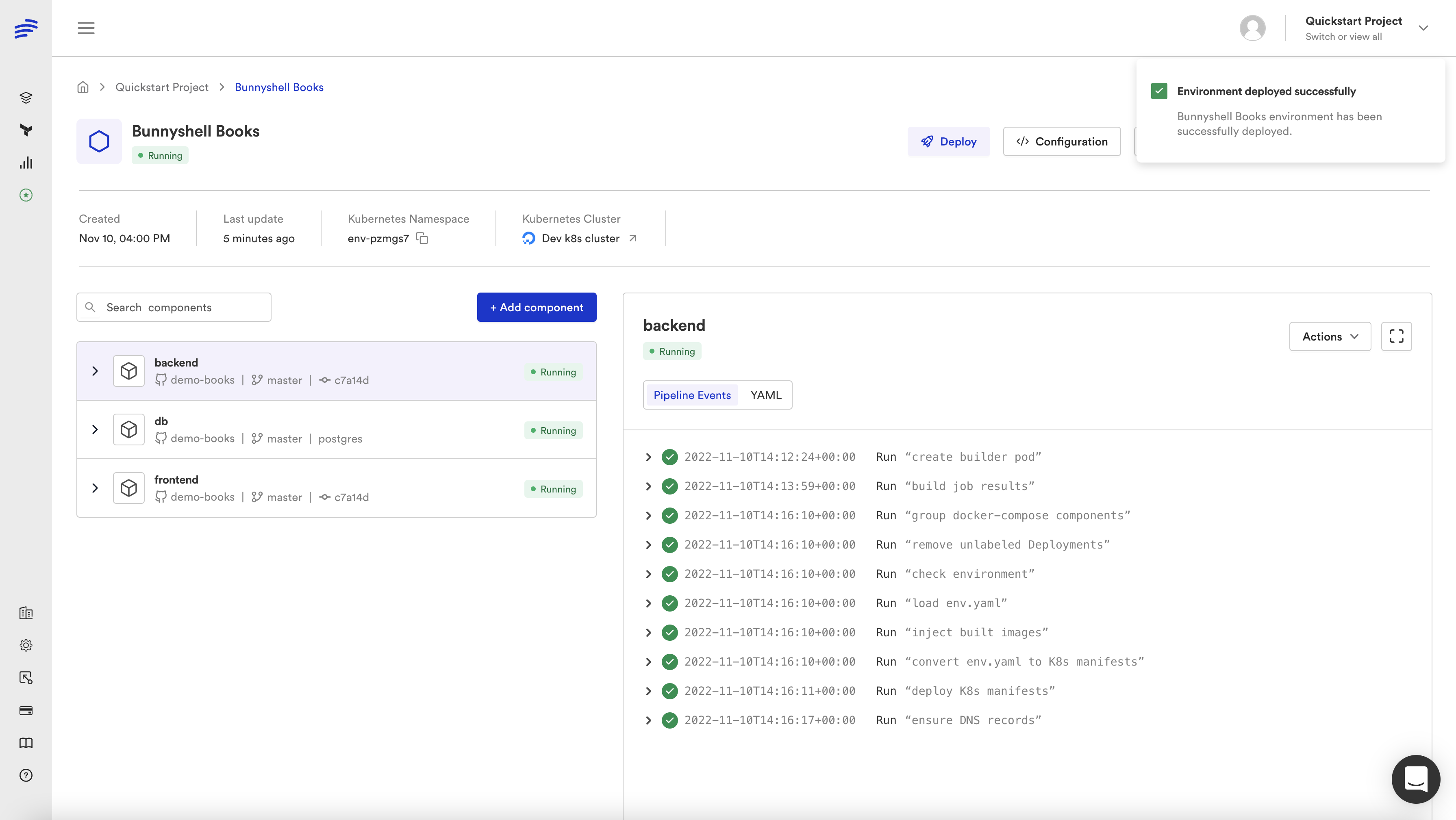Switch to the YAML tab
This screenshot has height=820, width=1456.
(x=766, y=395)
